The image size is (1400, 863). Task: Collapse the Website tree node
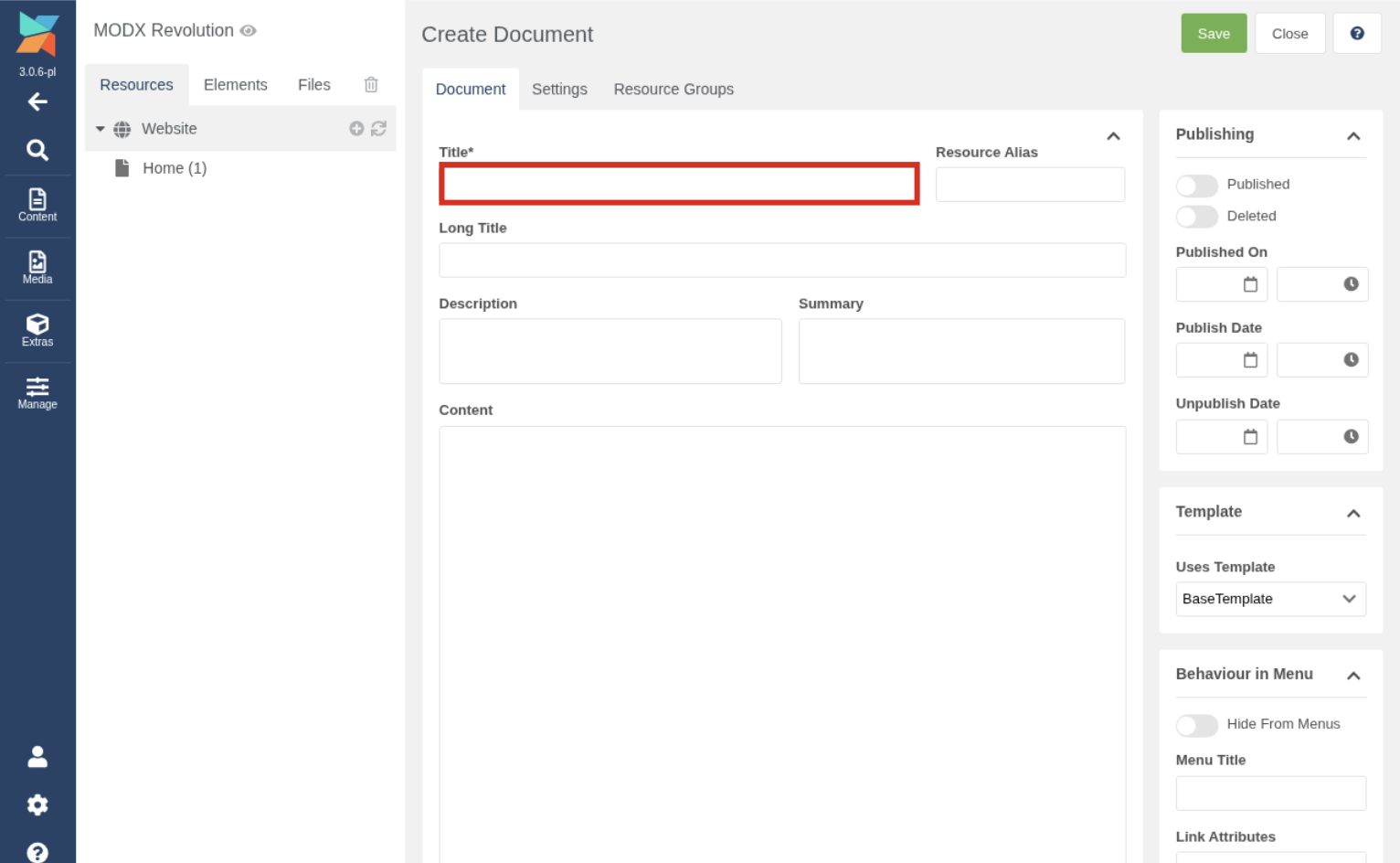tap(101, 129)
